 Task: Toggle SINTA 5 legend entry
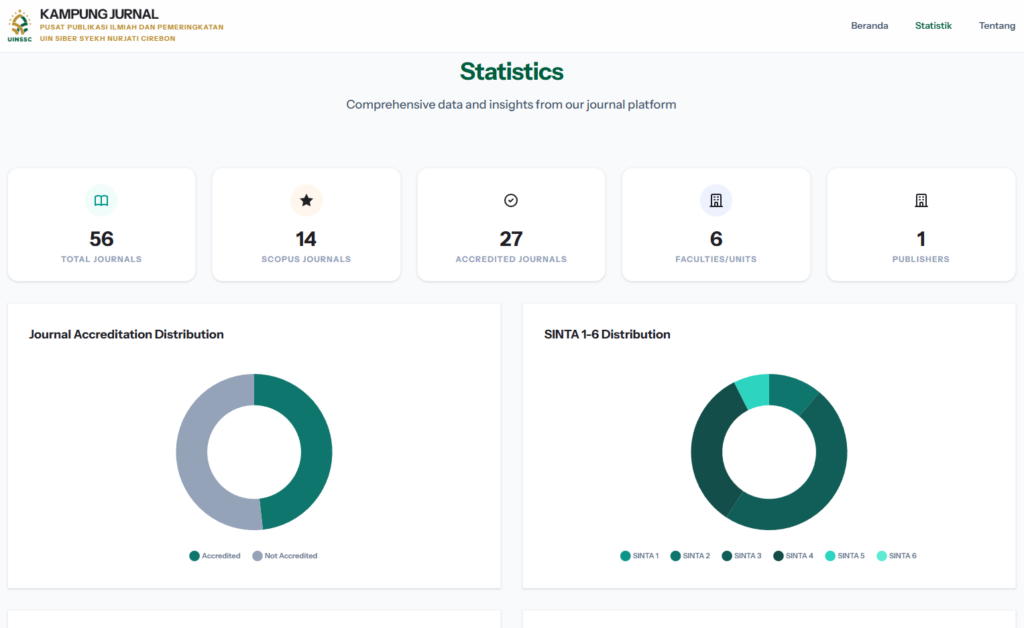point(845,556)
